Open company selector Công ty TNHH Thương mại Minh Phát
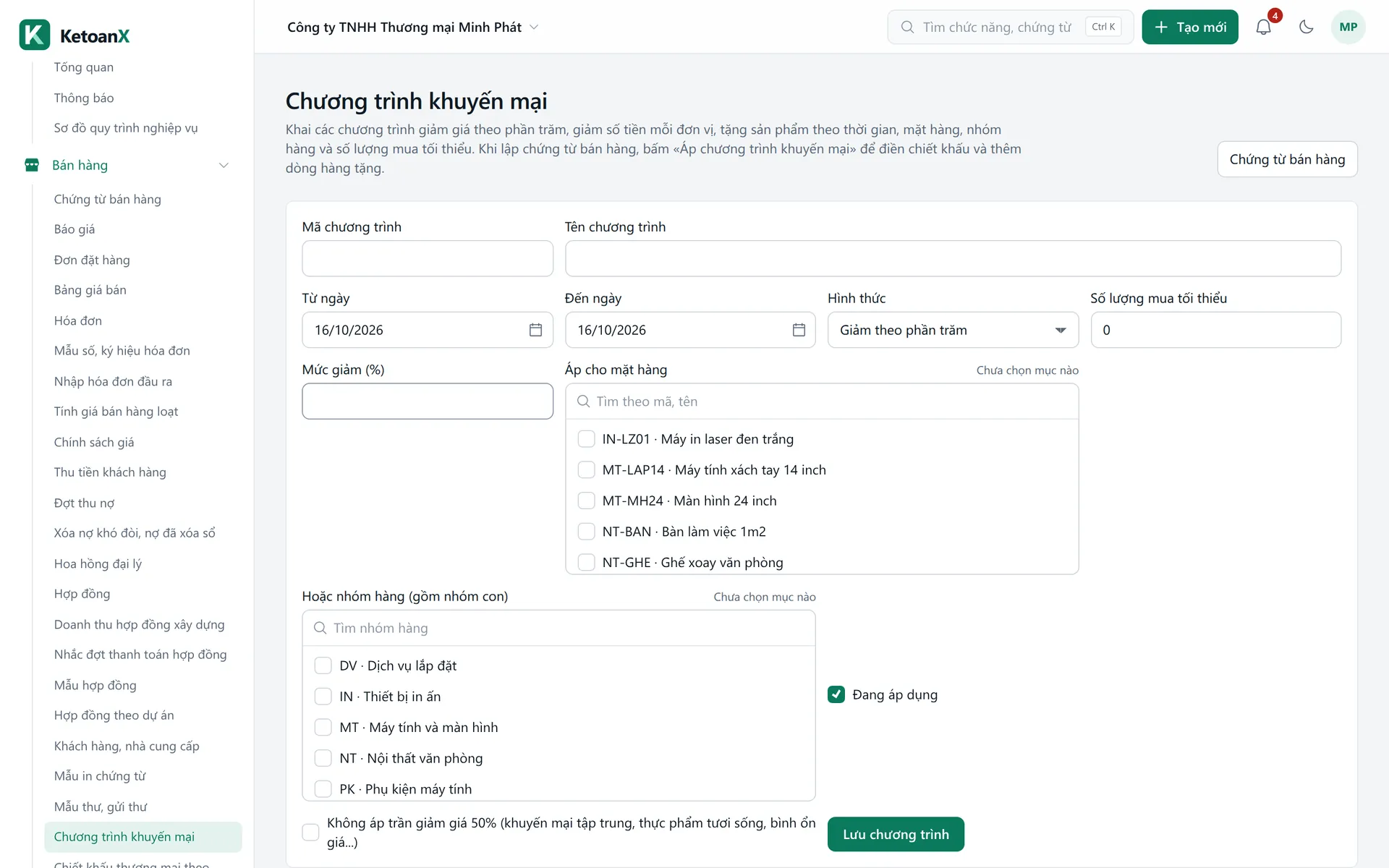Viewport: 1389px width, 868px height. point(412,27)
